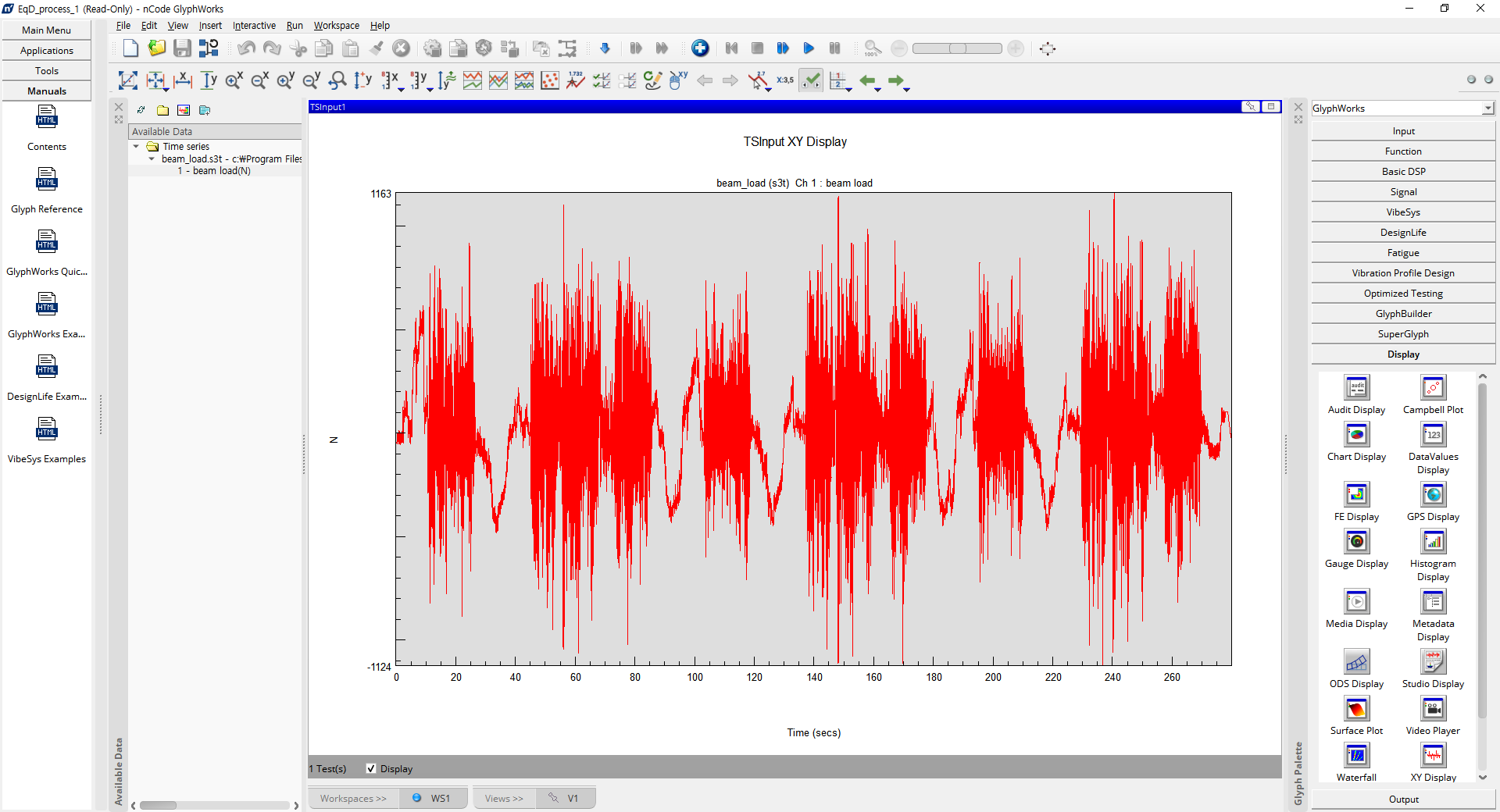This screenshot has width=1500, height=812.
Task: Click the Applications button
Action: coord(46,50)
